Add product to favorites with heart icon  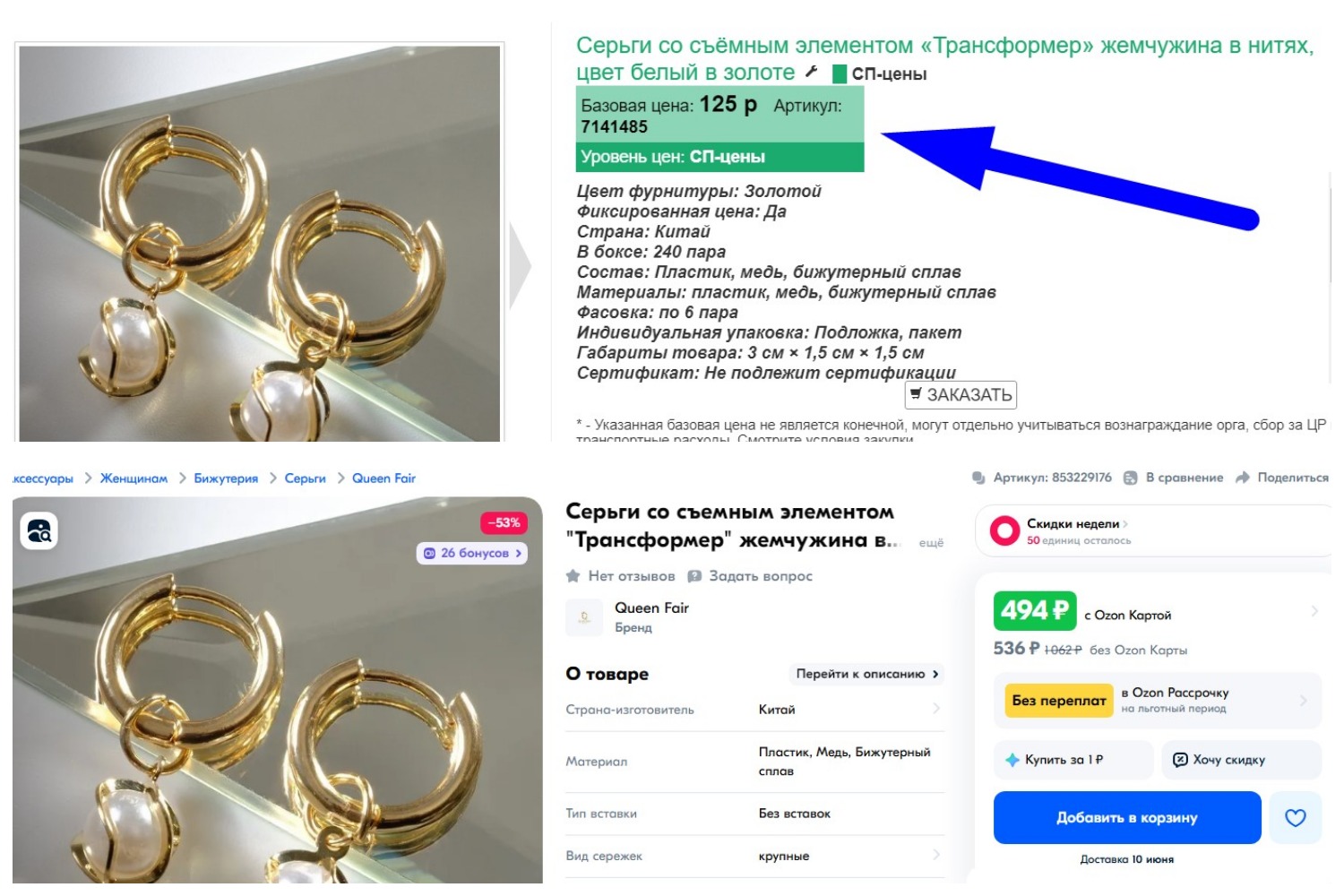(x=1295, y=817)
